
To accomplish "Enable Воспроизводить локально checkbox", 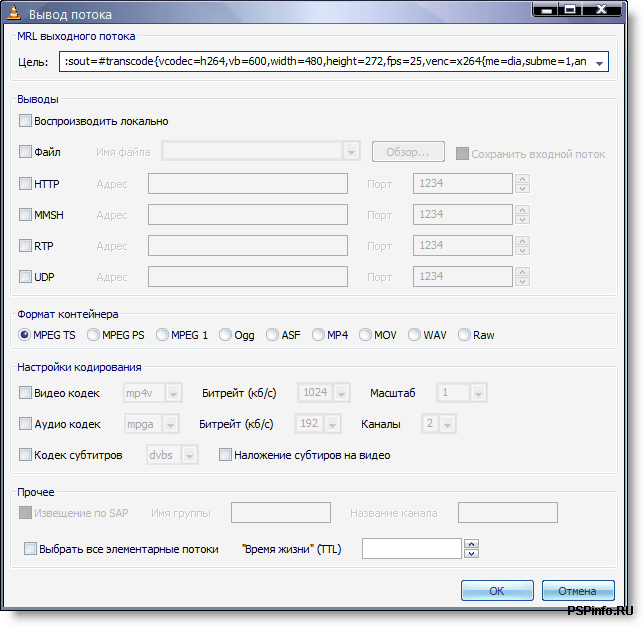I will pyautogui.click(x=26, y=121).
